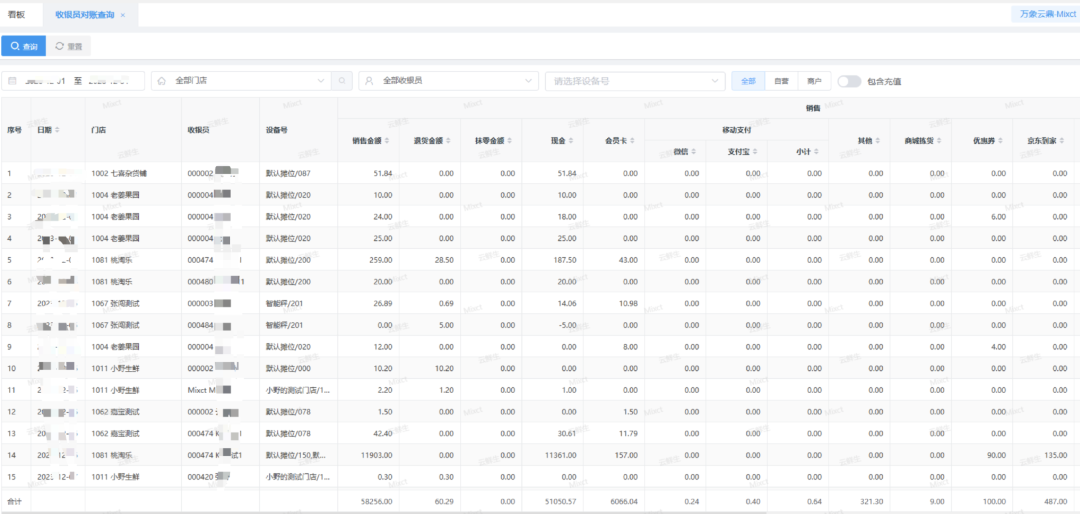Open the 全部收银员 dropdown
The height and width of the screenshot is (514, 1080).
tap(448, 81)
